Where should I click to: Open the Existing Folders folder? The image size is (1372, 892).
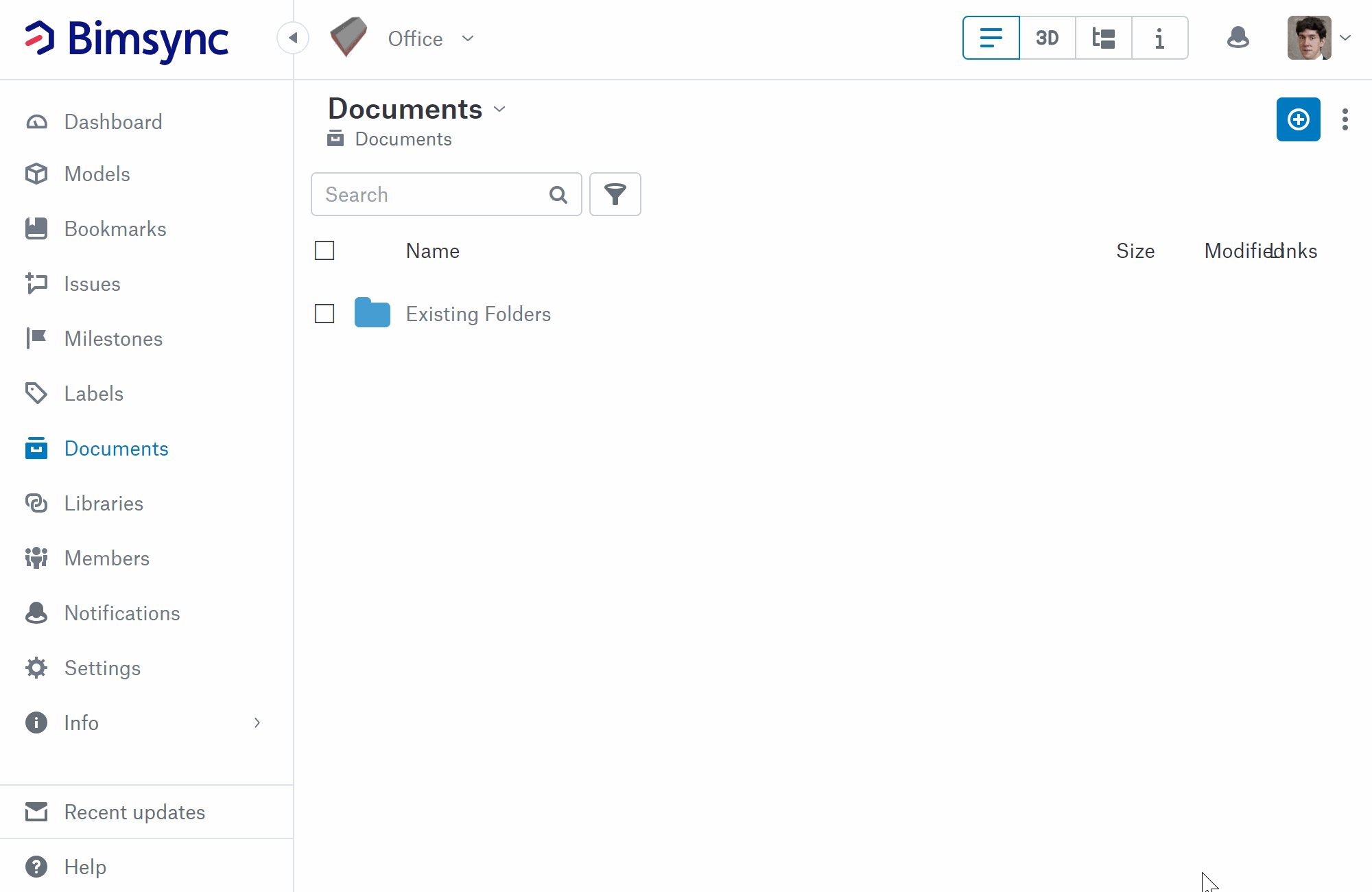point(478,314)
